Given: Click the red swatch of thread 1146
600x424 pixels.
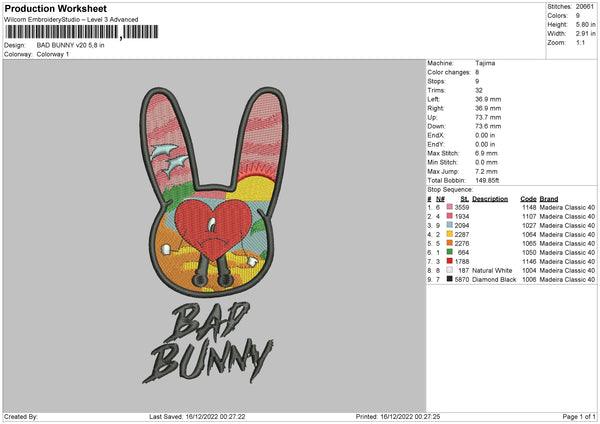Looking at the screenshot, I should (449, 261).
